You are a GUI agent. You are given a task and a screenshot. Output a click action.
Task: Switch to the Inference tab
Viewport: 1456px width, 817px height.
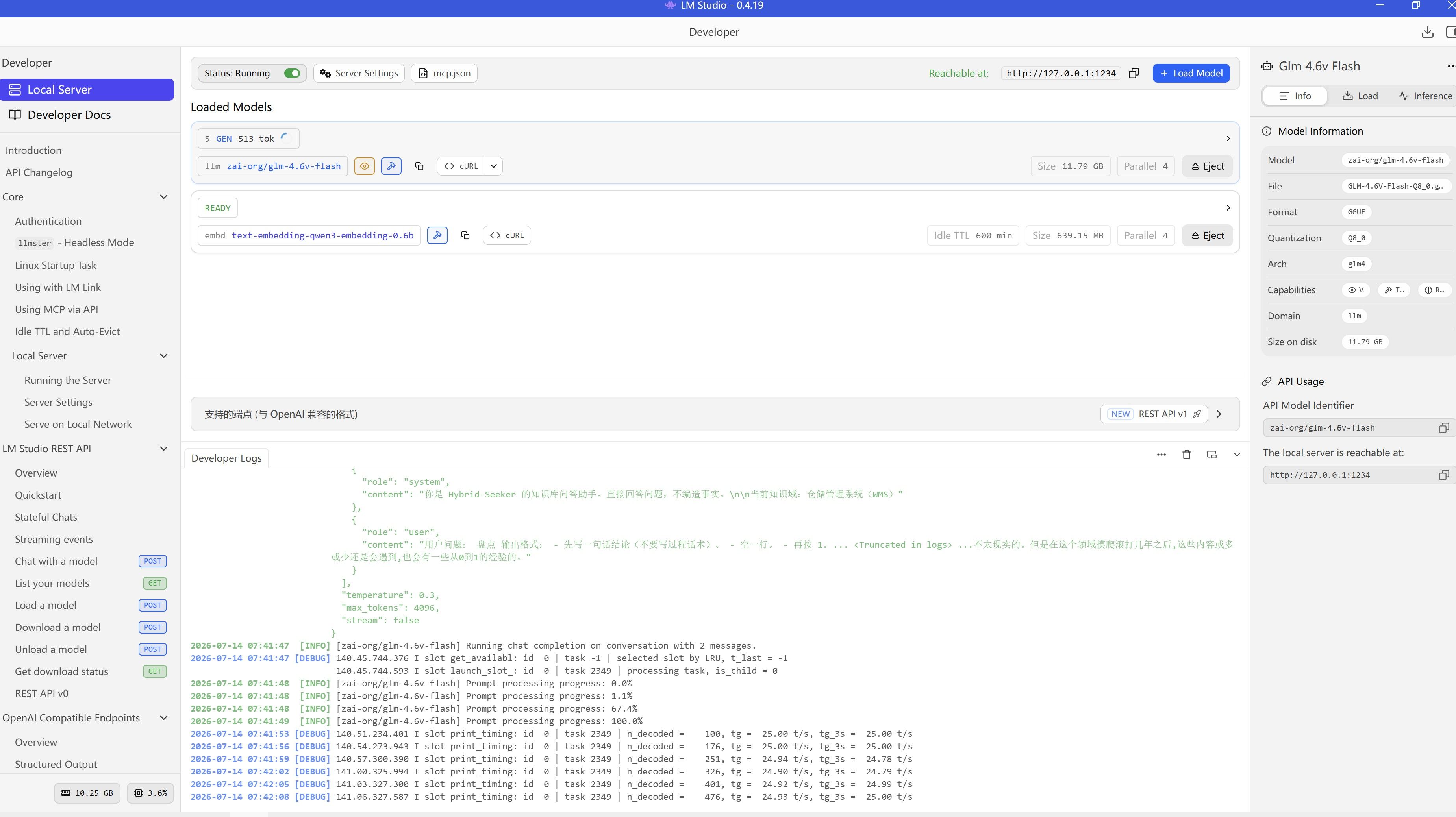click(1425, 96)
